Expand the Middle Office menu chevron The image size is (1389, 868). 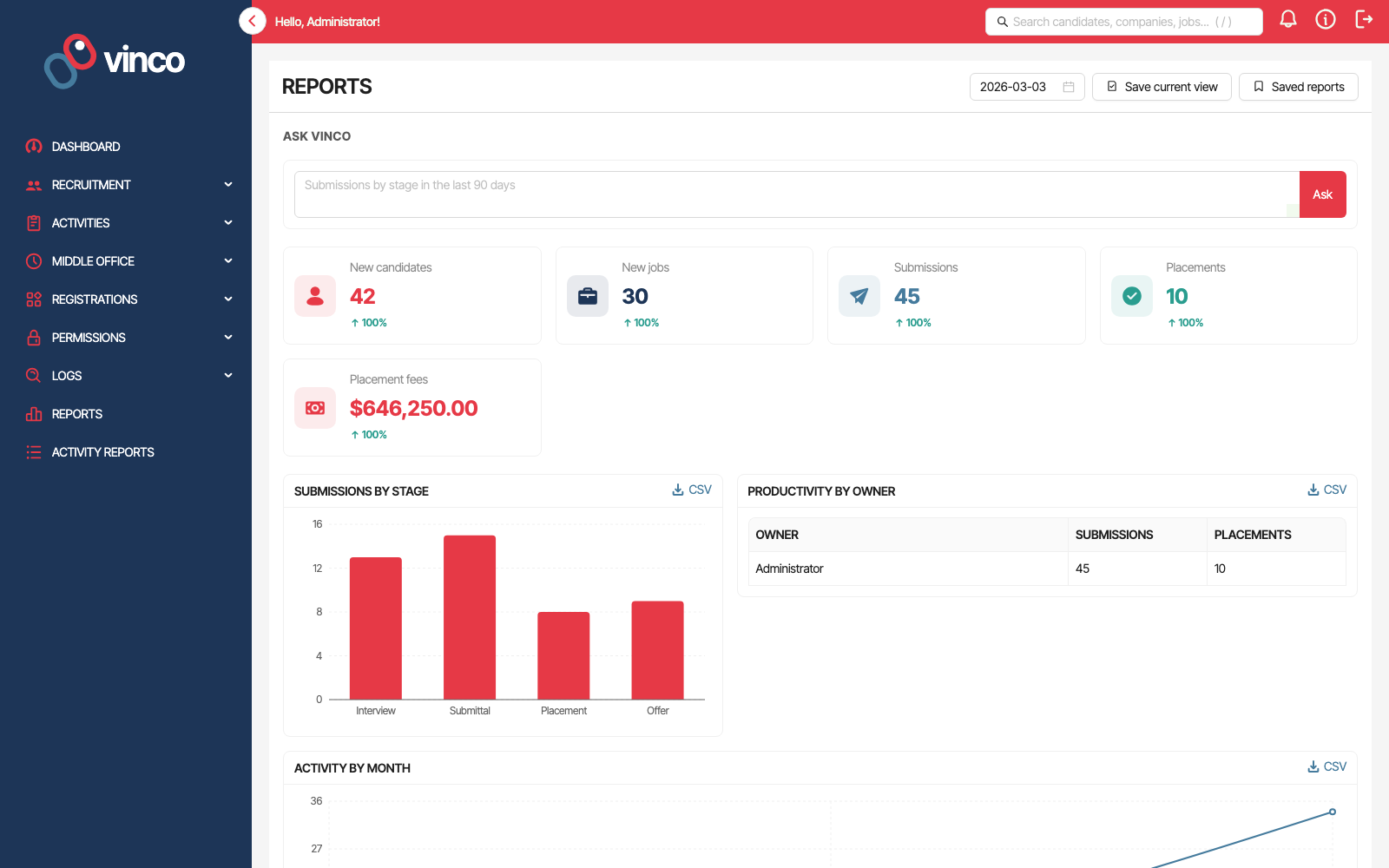pos(228,260)
